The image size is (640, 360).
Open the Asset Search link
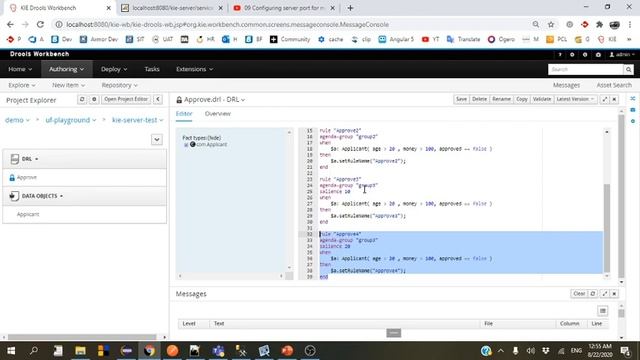614,85
